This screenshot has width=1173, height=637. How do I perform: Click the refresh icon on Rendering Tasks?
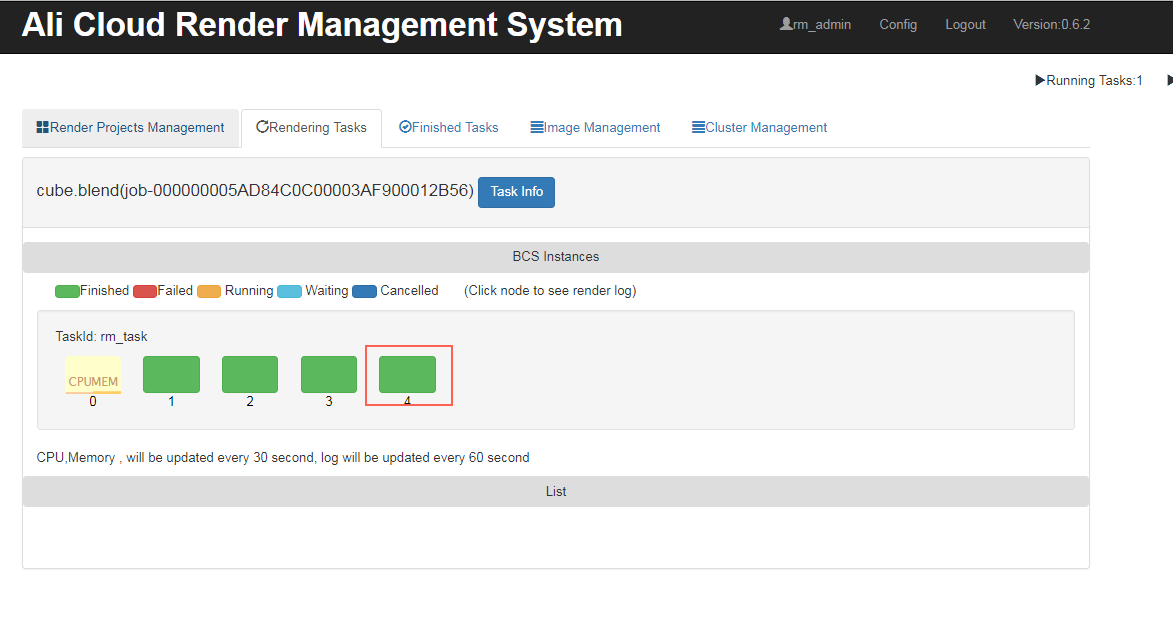tap(262, 127)
